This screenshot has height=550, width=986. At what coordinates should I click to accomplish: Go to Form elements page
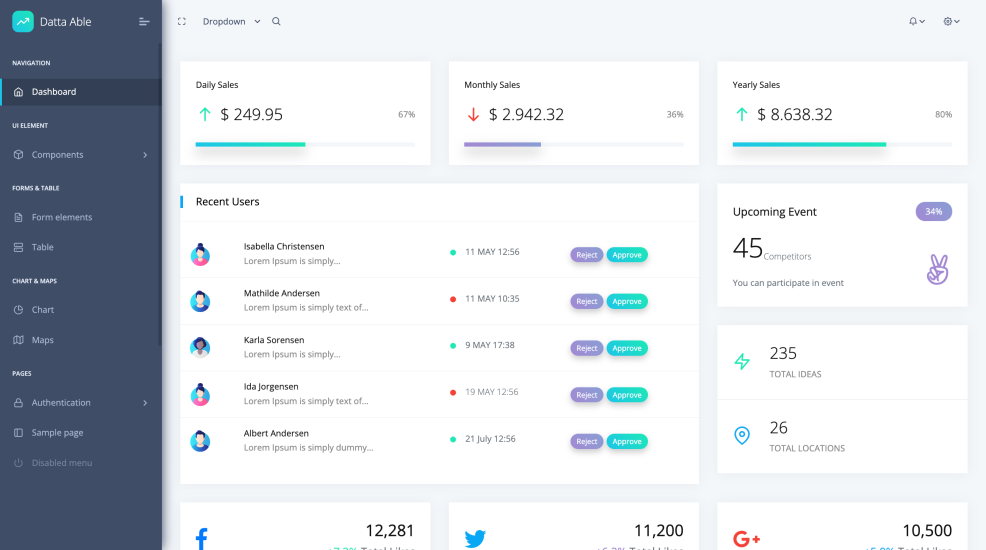click(x=62, y=217)
